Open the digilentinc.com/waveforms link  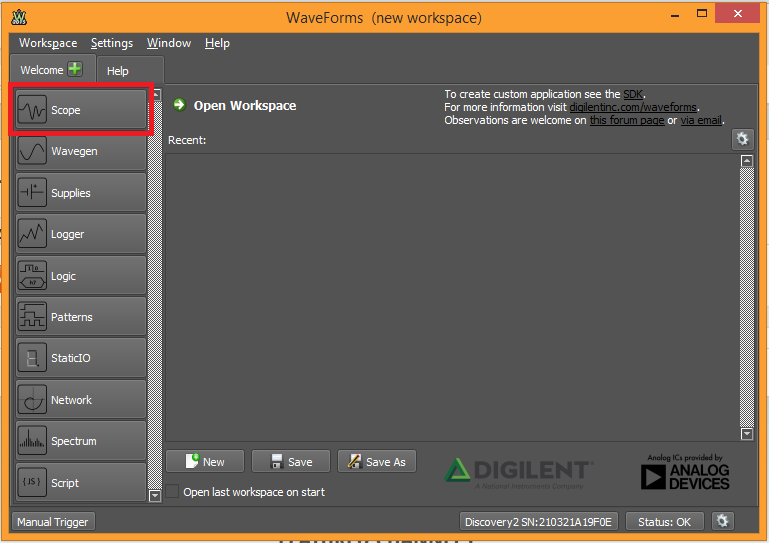[x=633, y=107]
